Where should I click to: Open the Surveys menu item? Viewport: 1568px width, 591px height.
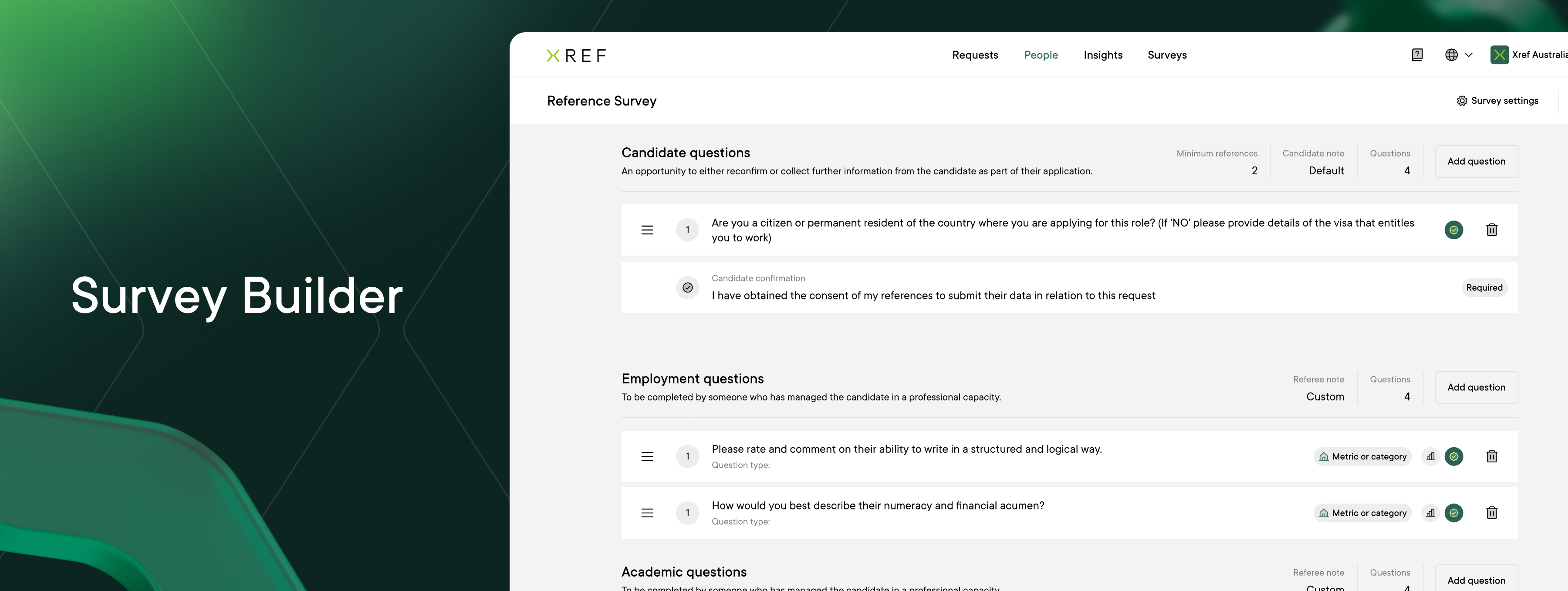point(1166,55)
